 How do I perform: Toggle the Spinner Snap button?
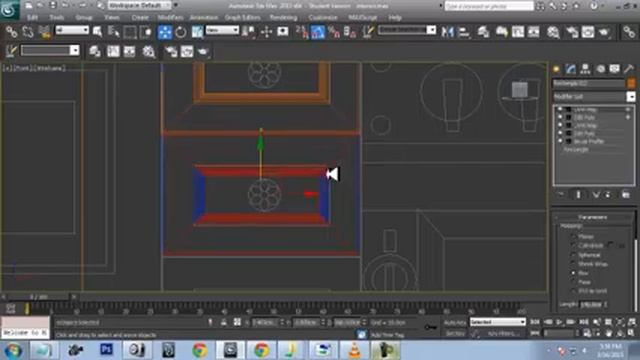(350, 31)
